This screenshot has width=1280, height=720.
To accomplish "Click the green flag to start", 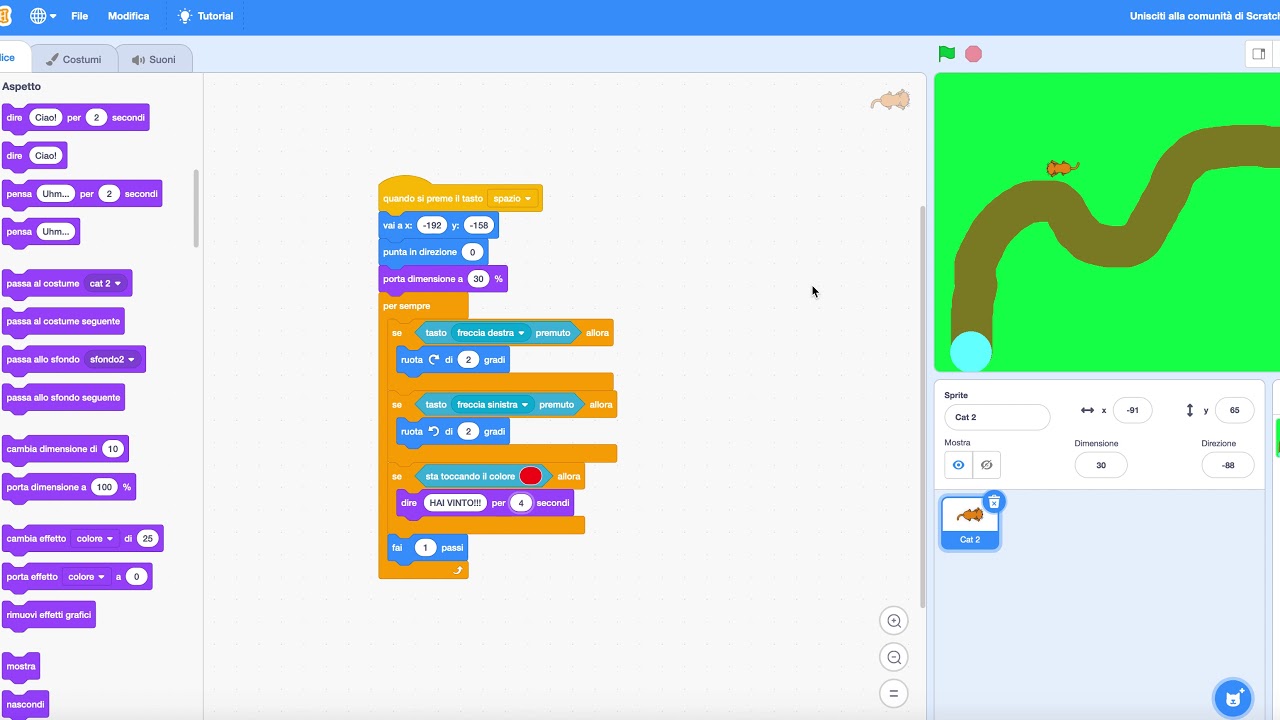I will click(x=946, y=54).
